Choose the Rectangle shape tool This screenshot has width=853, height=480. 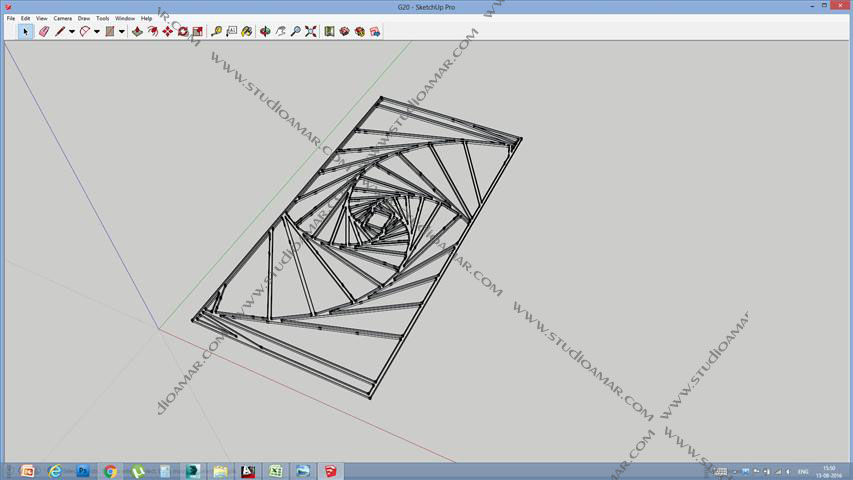(x=109, y=32)
